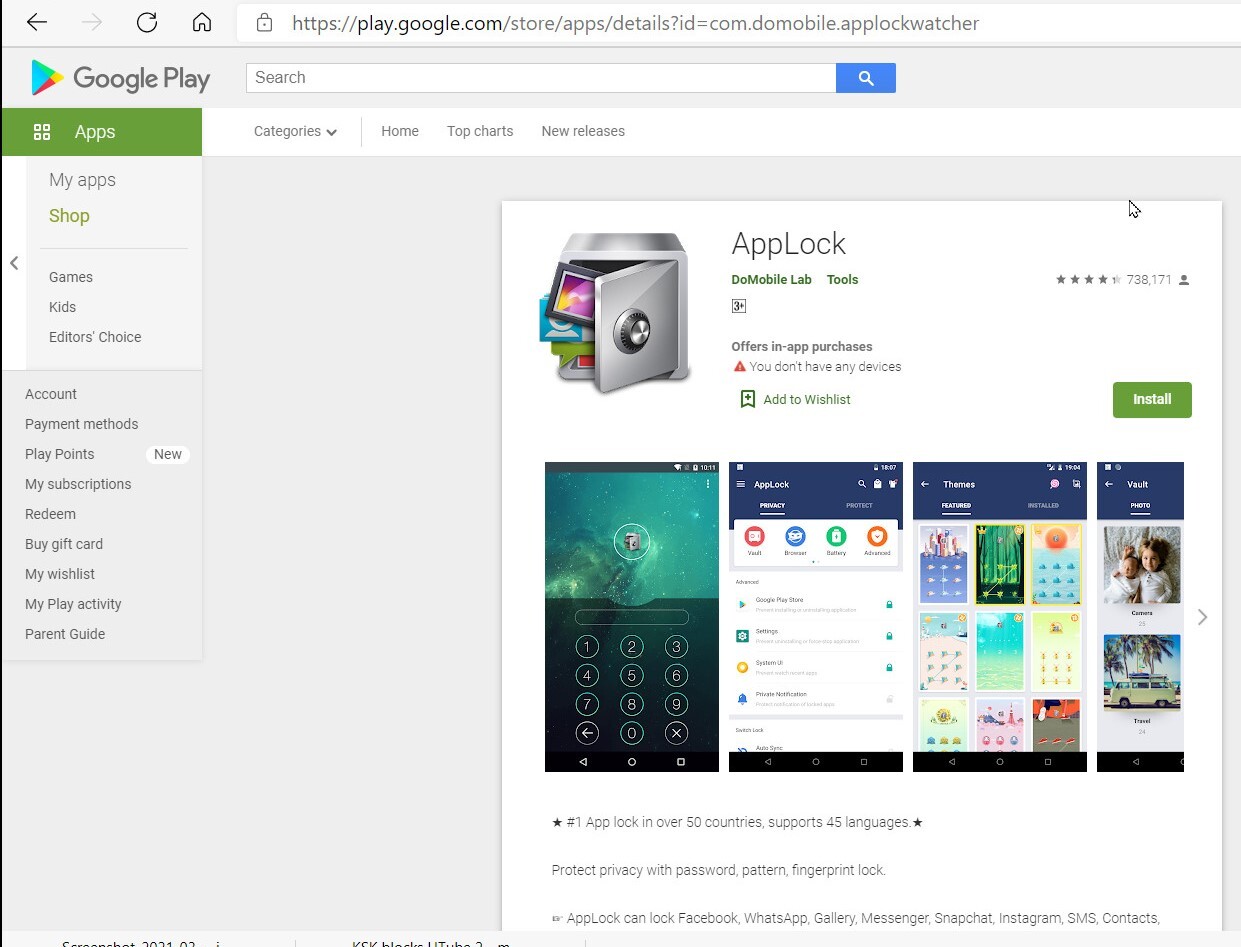Open Payment methods
This screenshot has height=947, width=1241.
click(x=82, y=424)
